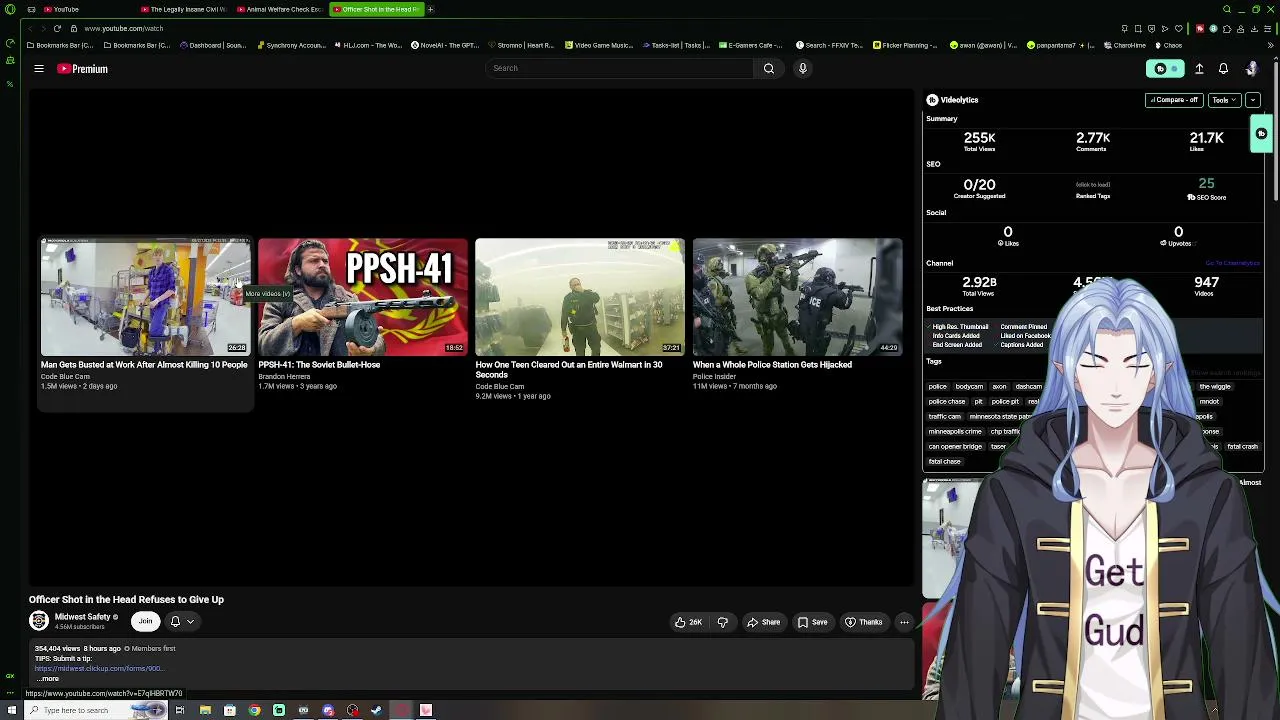Click the 'can opener bridge' tag
Image resolution: width=1280 pixels, height=720 pixels.
(x=955, y=446)
